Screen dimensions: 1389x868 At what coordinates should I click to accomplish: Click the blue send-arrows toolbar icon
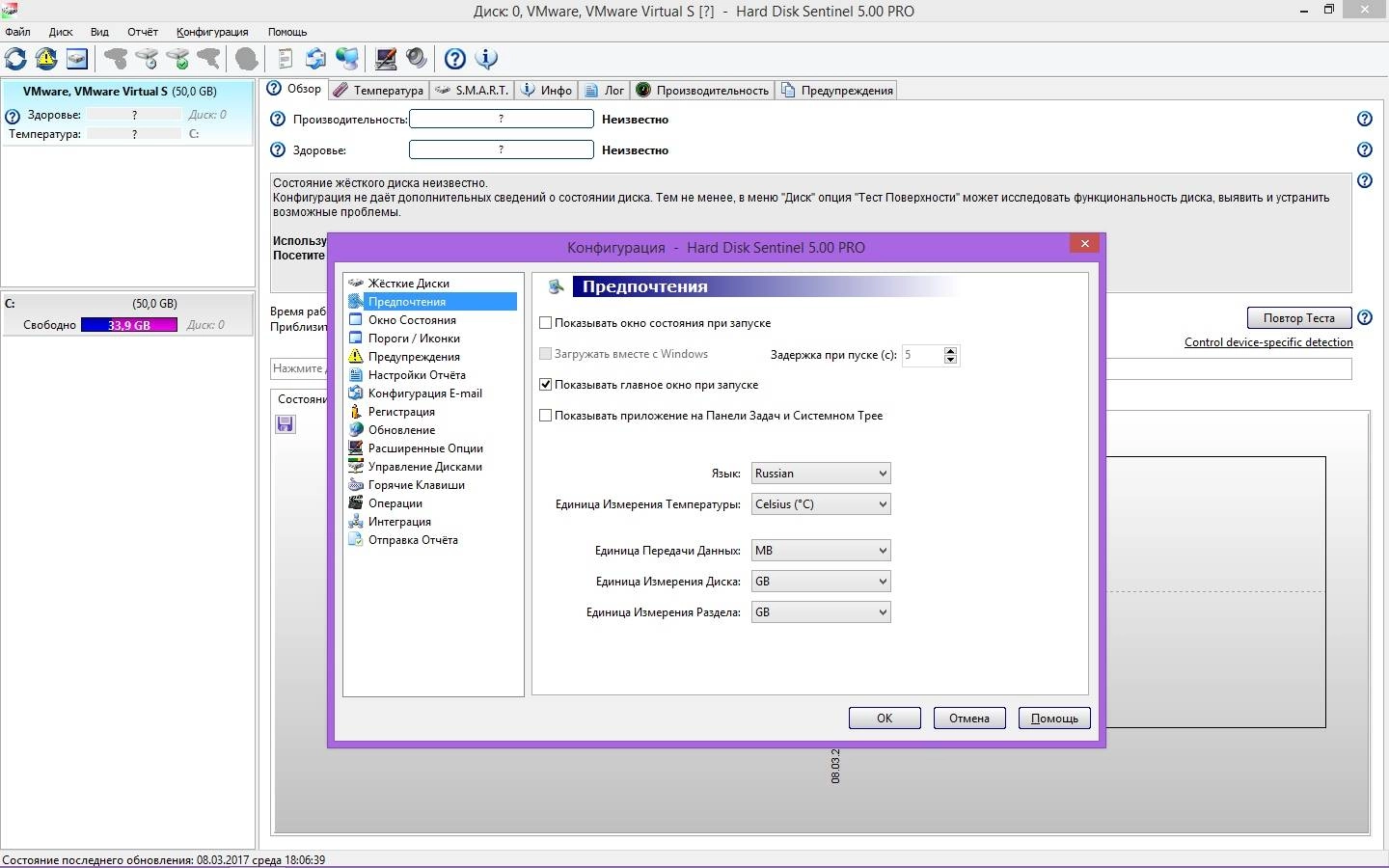315,59
